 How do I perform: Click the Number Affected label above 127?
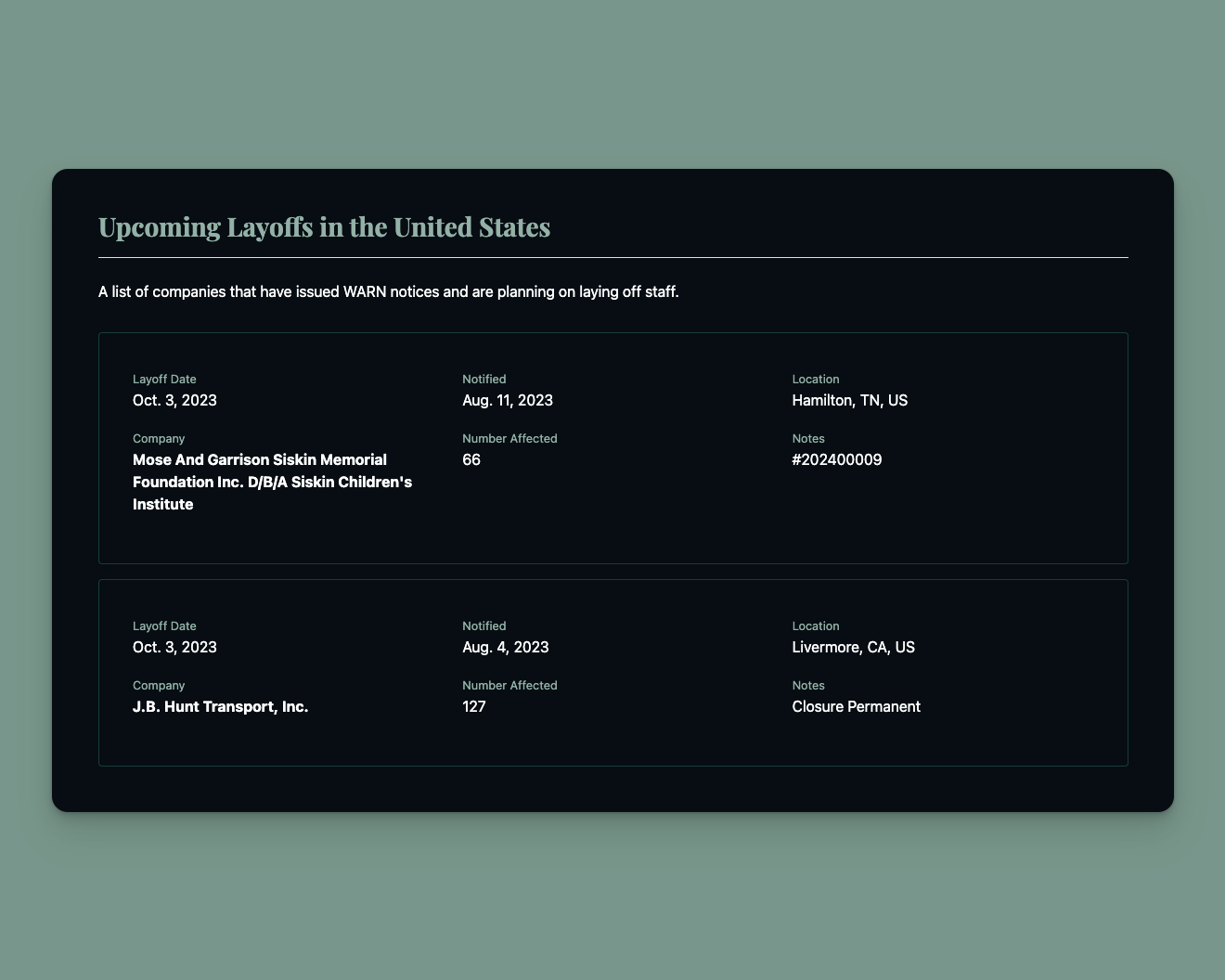coord(509,685)
